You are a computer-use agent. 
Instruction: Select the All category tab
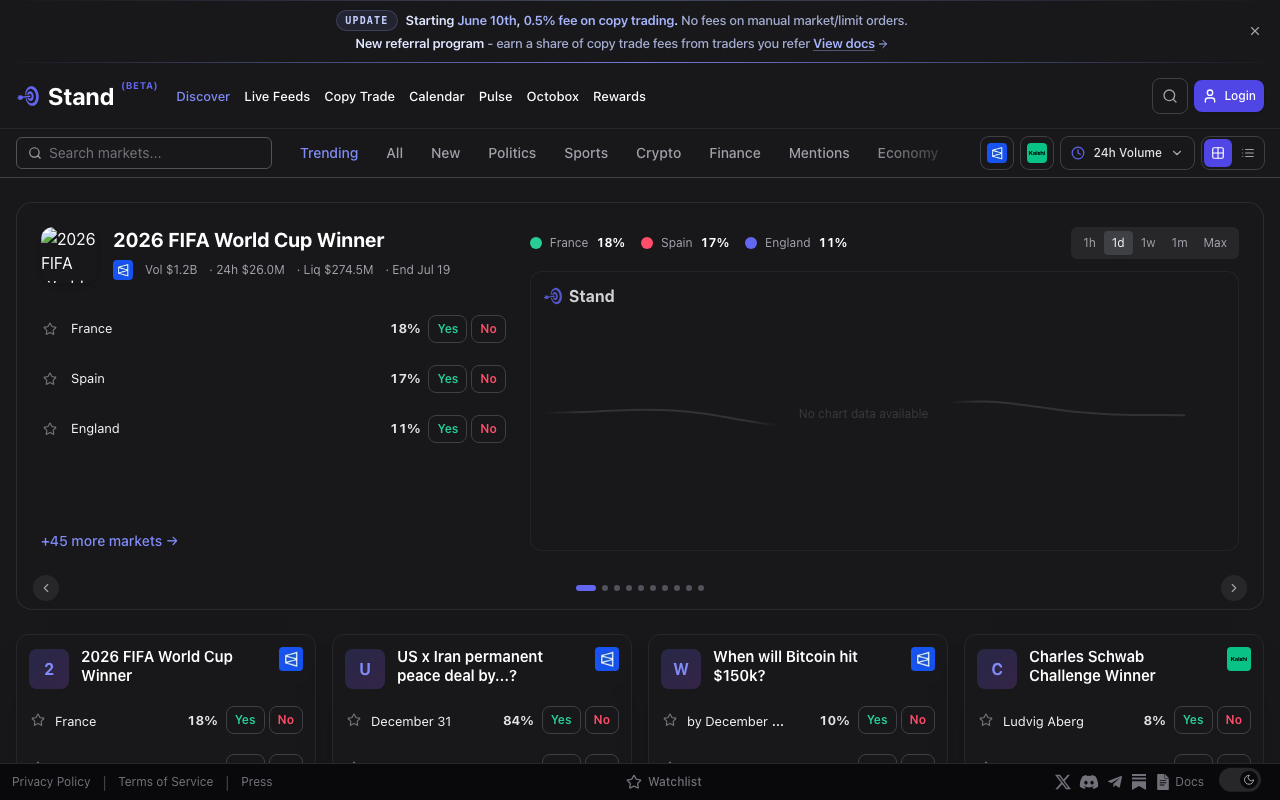395,153
